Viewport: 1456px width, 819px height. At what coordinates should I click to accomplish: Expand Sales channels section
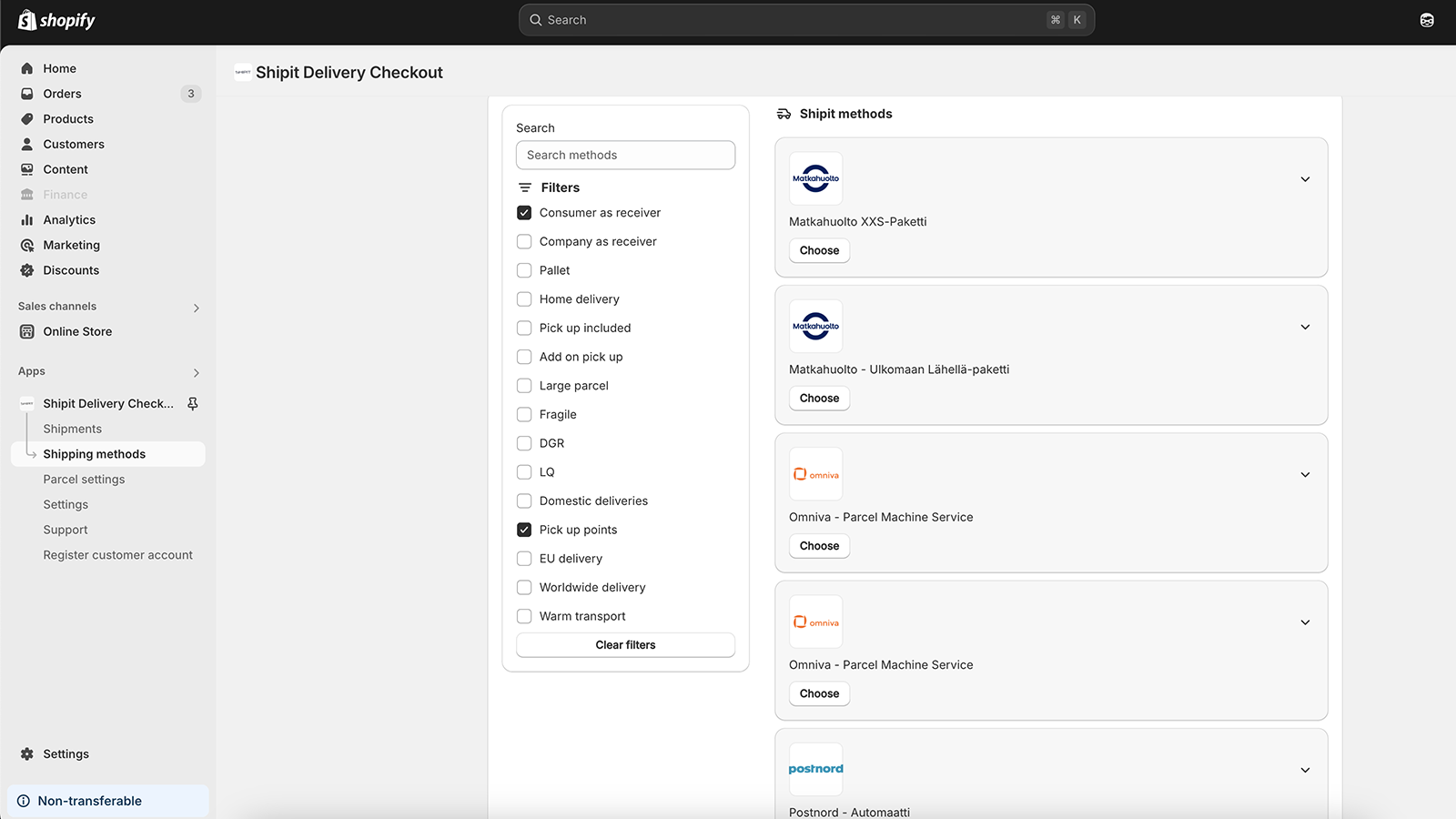pos(197,308)
